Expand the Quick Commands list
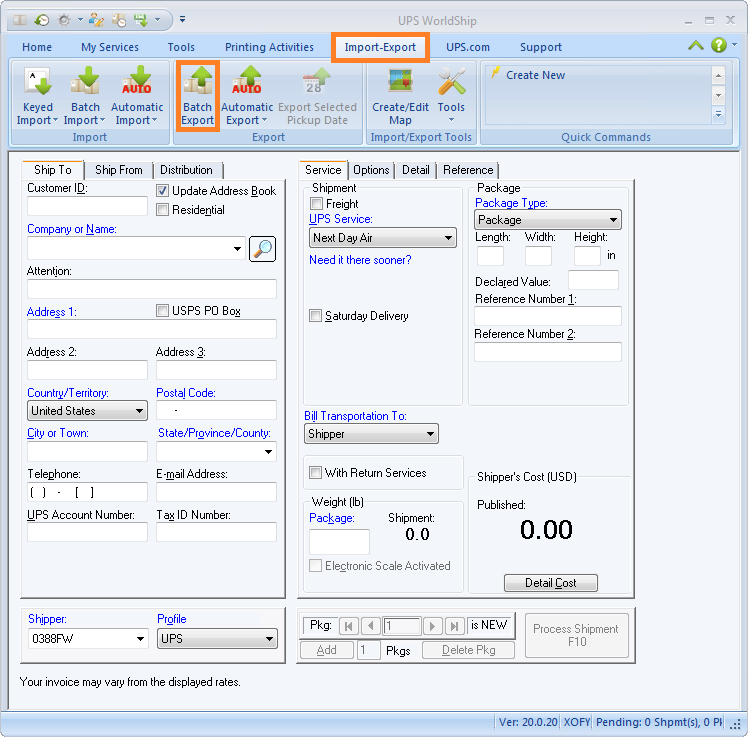The height and width of the screenshot is (737, 748). tap(718, 115)
